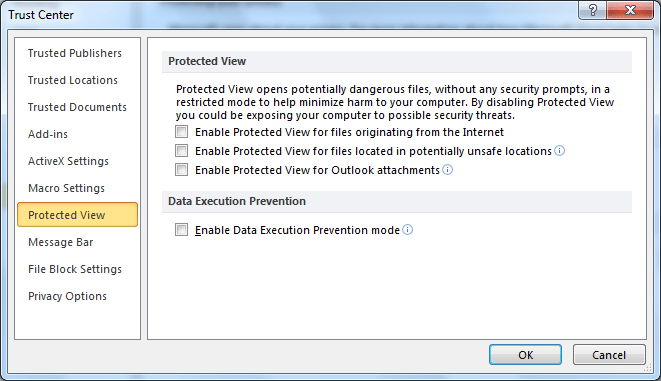Confirm changes with OK button
The height and width of the screenshot is (381, 661).
click(525, 354)
